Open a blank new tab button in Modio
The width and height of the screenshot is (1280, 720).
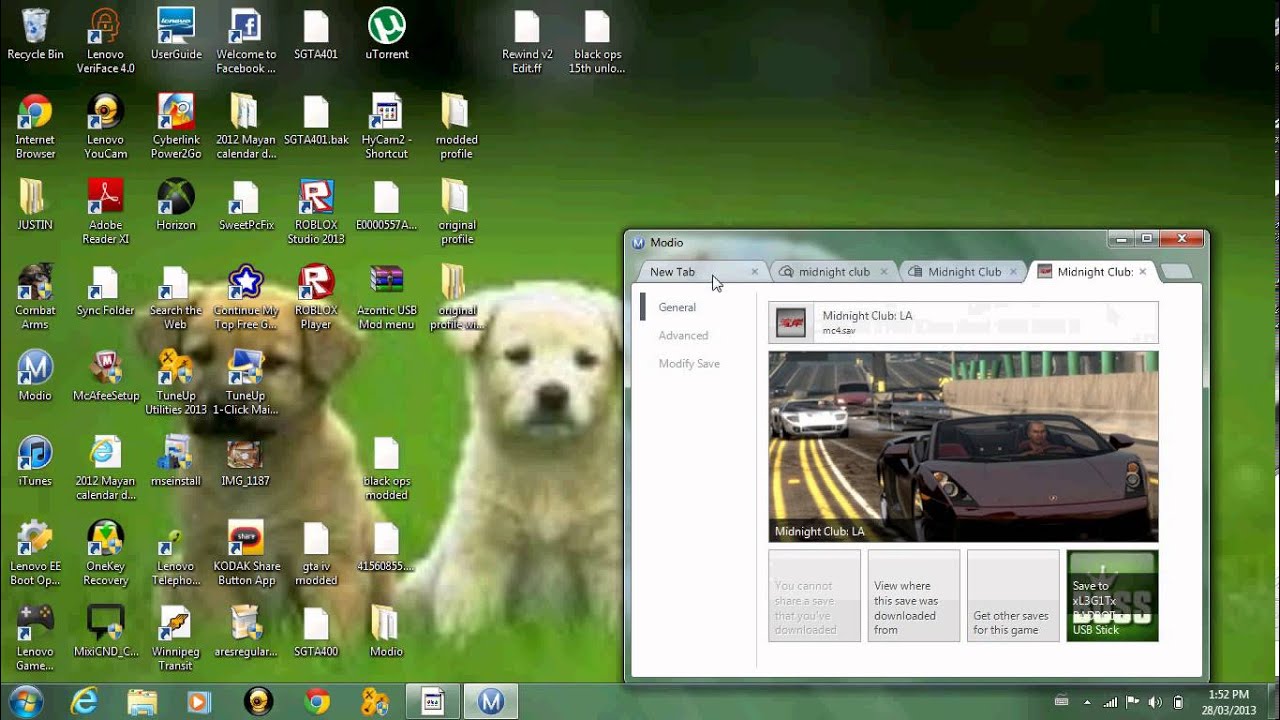pyautogui.click(x=1177, y=272)
